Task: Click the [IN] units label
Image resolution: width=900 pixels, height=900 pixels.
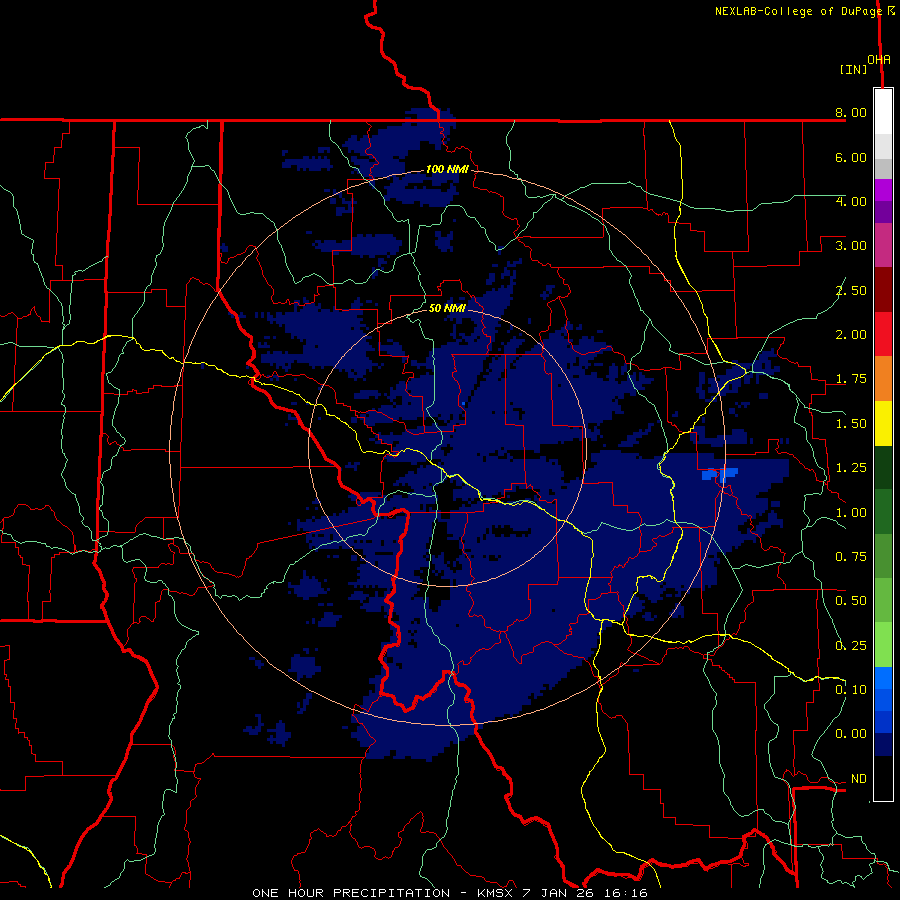Action: click(854, 69)
